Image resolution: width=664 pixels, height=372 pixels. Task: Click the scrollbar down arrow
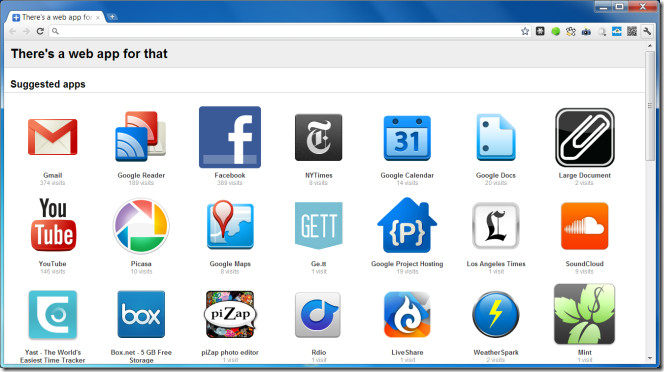650,358
